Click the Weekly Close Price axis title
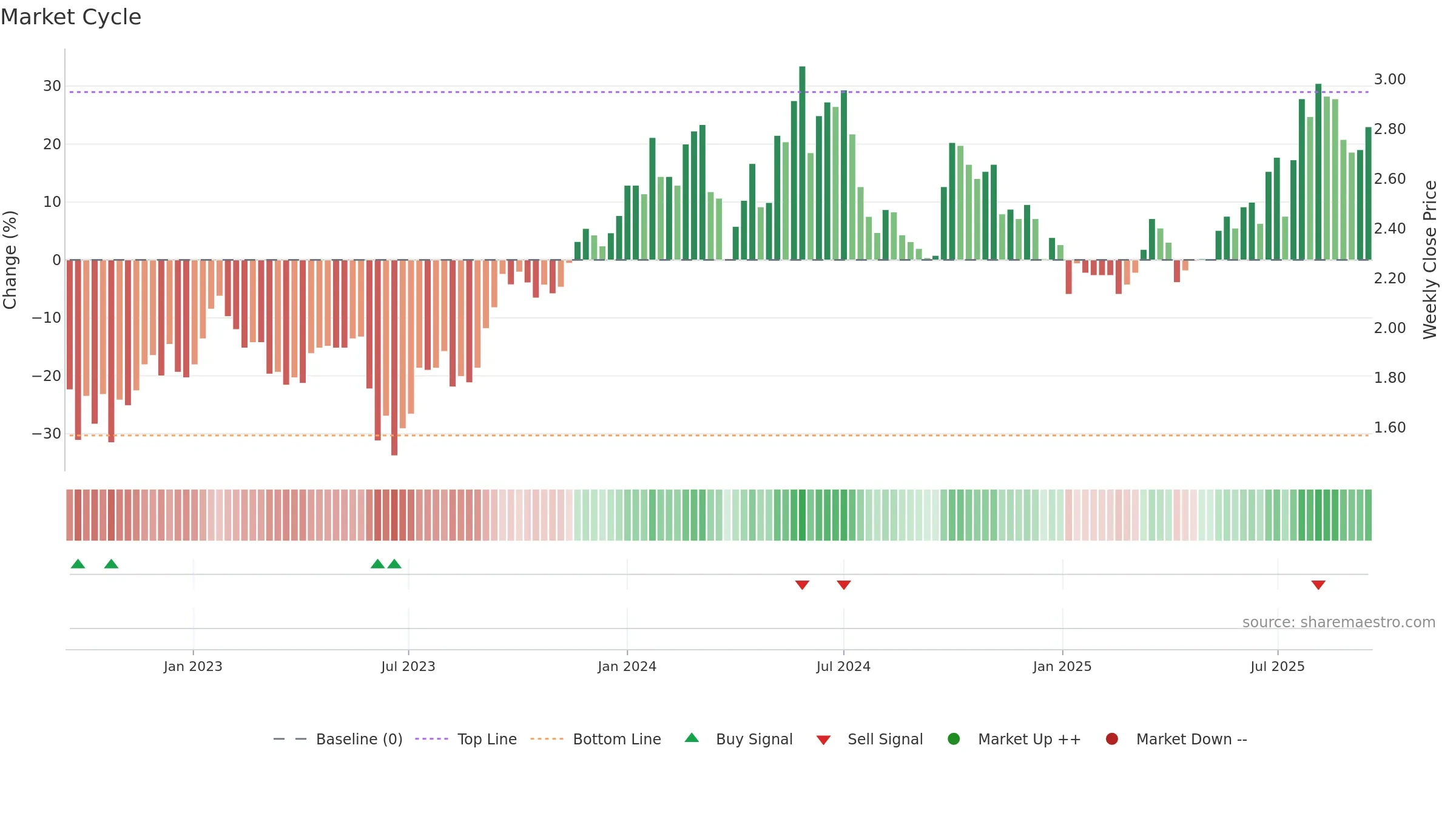 1430,260
